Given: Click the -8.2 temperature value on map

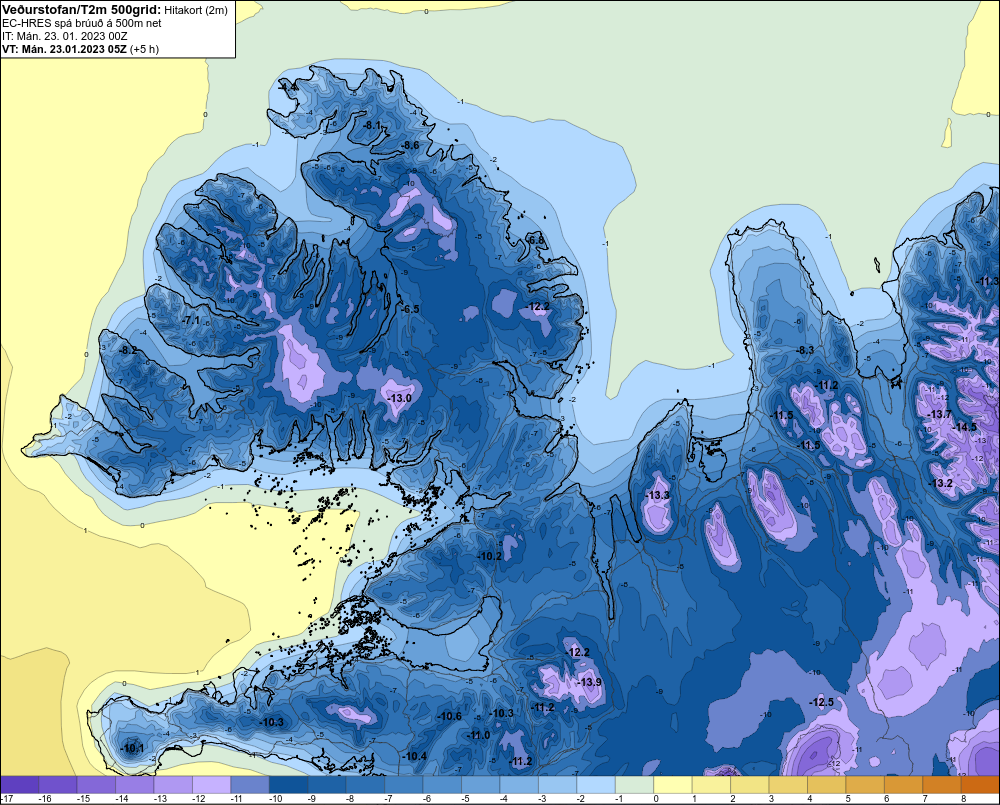Looking at the screenshot, I should 128,350.
